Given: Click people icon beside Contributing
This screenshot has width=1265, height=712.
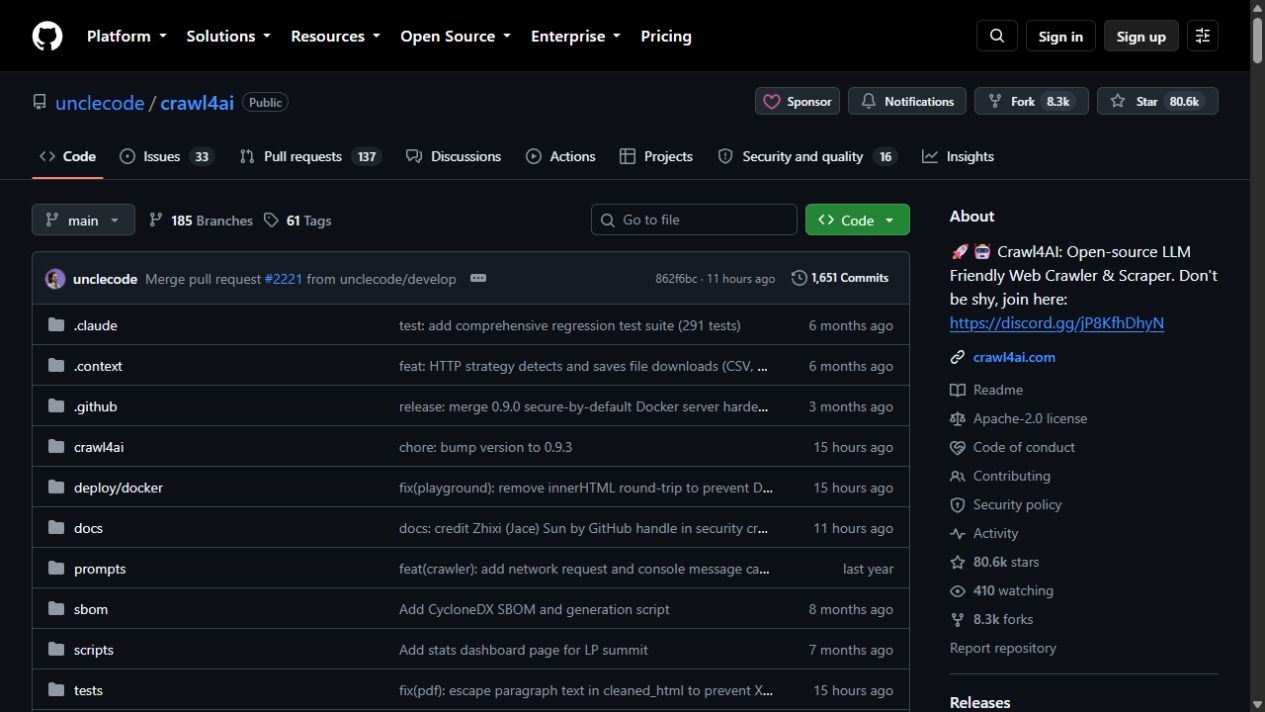Looking at the screenshot, I should tap(957, 476).
